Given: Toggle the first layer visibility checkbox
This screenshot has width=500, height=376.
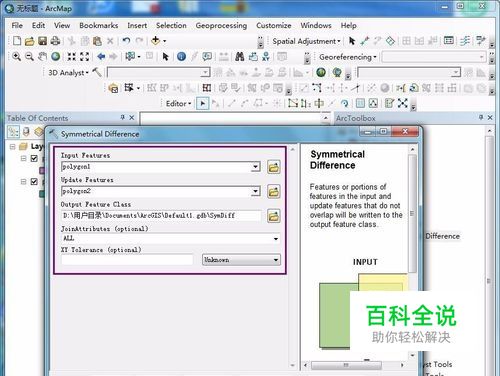Looking at the screenshot, I should (x=34, y=158).
